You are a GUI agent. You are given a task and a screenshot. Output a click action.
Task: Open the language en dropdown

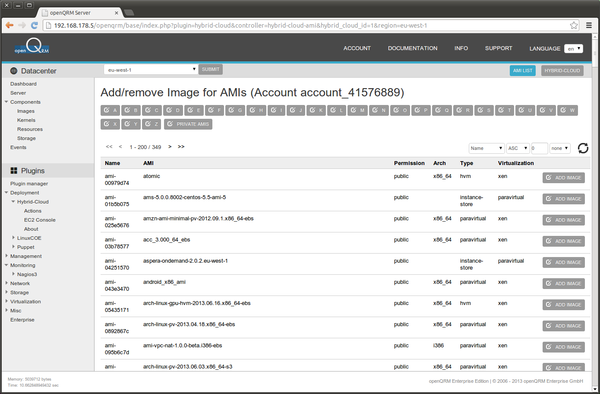tap(573, 49)
